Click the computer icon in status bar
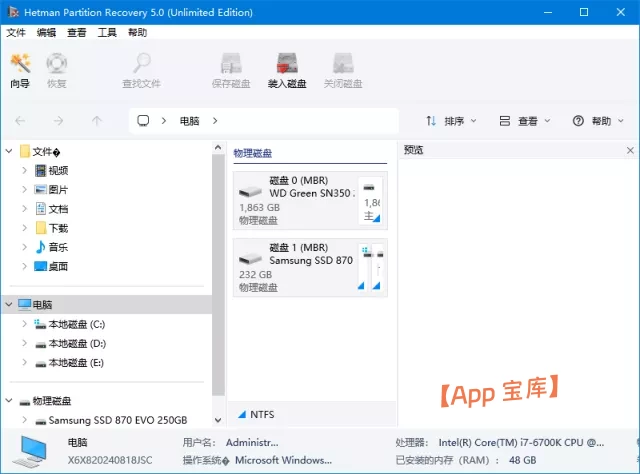Image resolution: width=640 pixels, height=474 pixels. (x=31, y=451)
